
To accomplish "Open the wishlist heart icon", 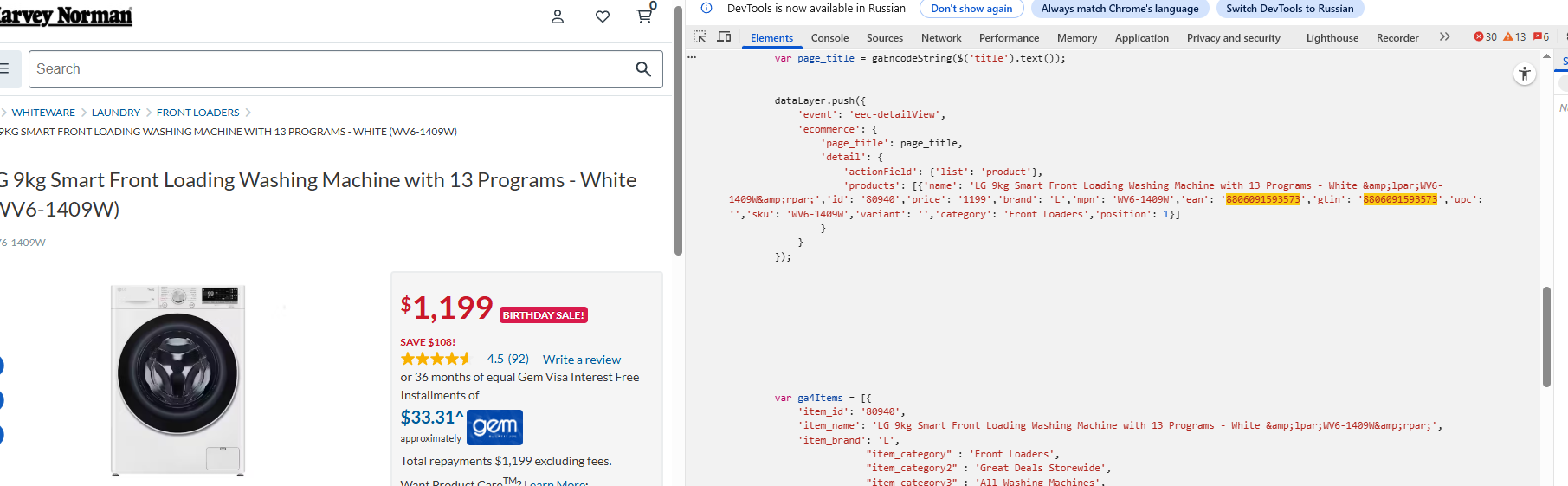I will coord(603,16).
